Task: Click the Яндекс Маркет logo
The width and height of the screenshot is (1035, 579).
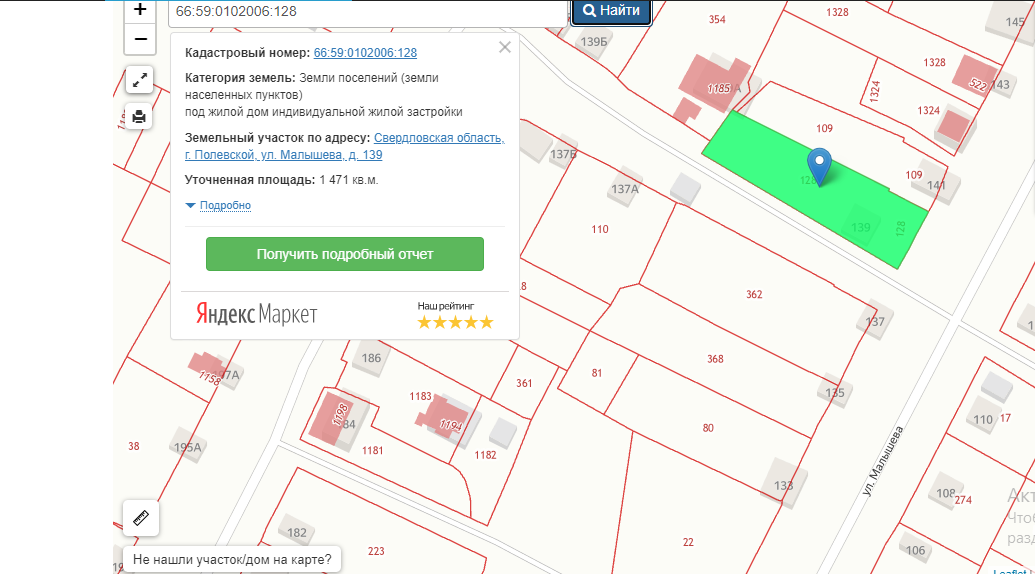Action: click(256, 314)
